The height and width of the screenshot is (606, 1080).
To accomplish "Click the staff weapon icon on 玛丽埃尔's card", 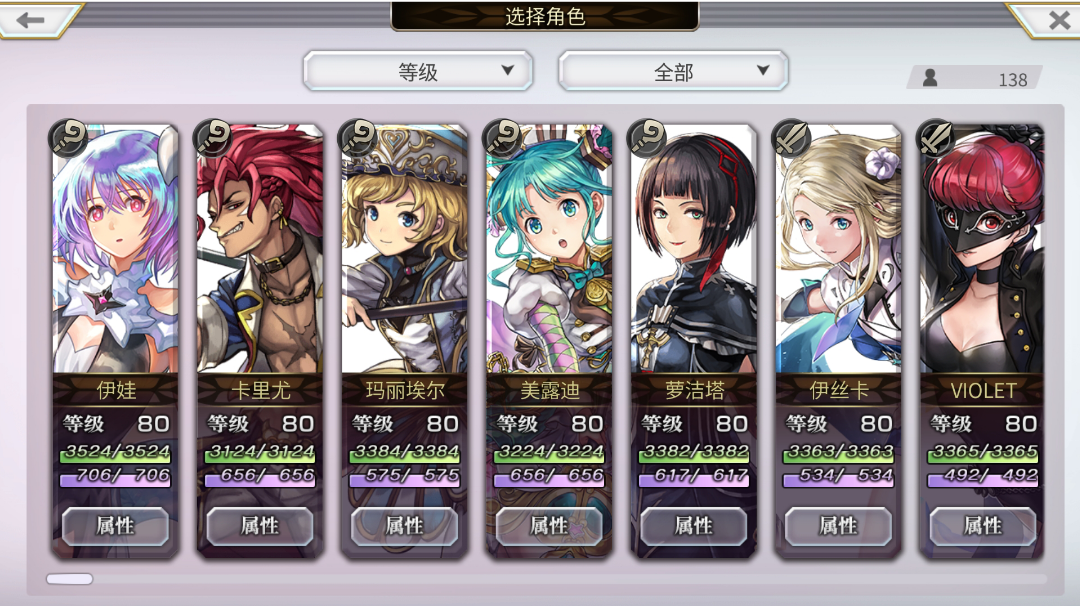I will click(357, 137).
